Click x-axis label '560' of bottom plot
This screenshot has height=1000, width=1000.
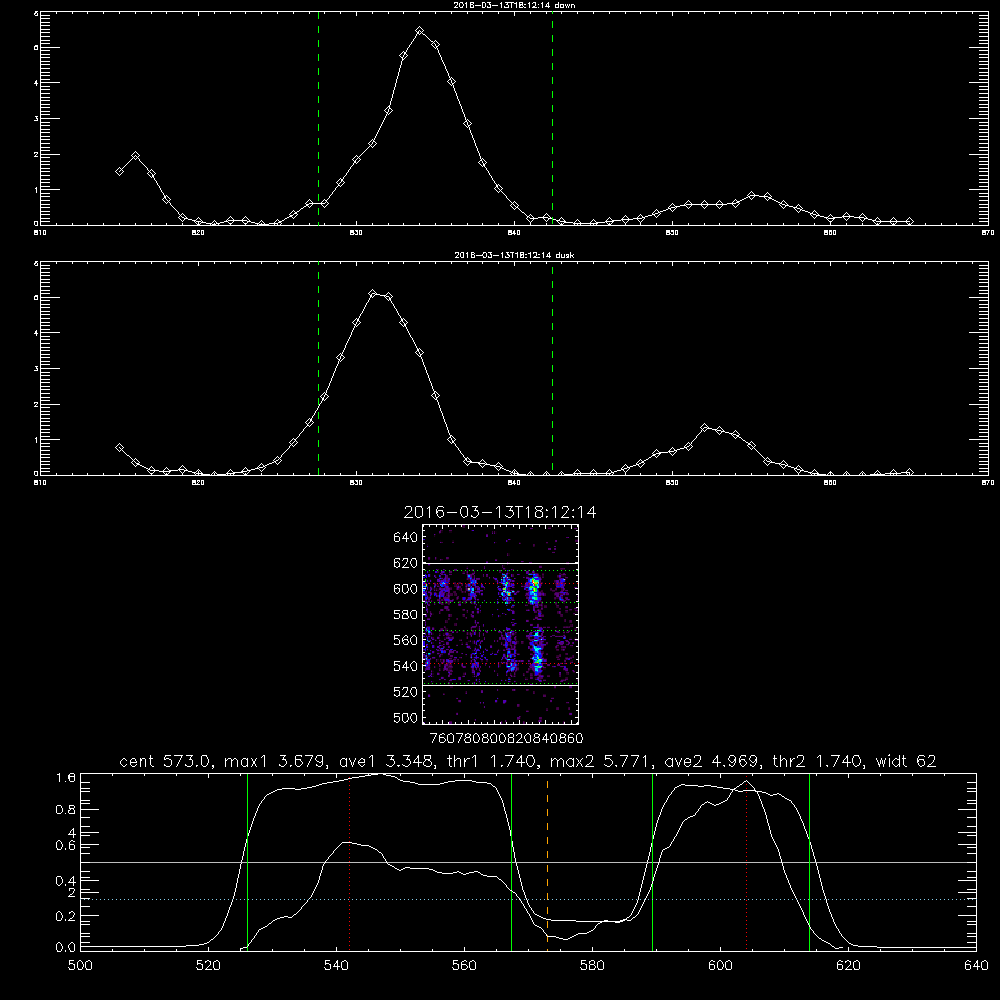[464, 966]
